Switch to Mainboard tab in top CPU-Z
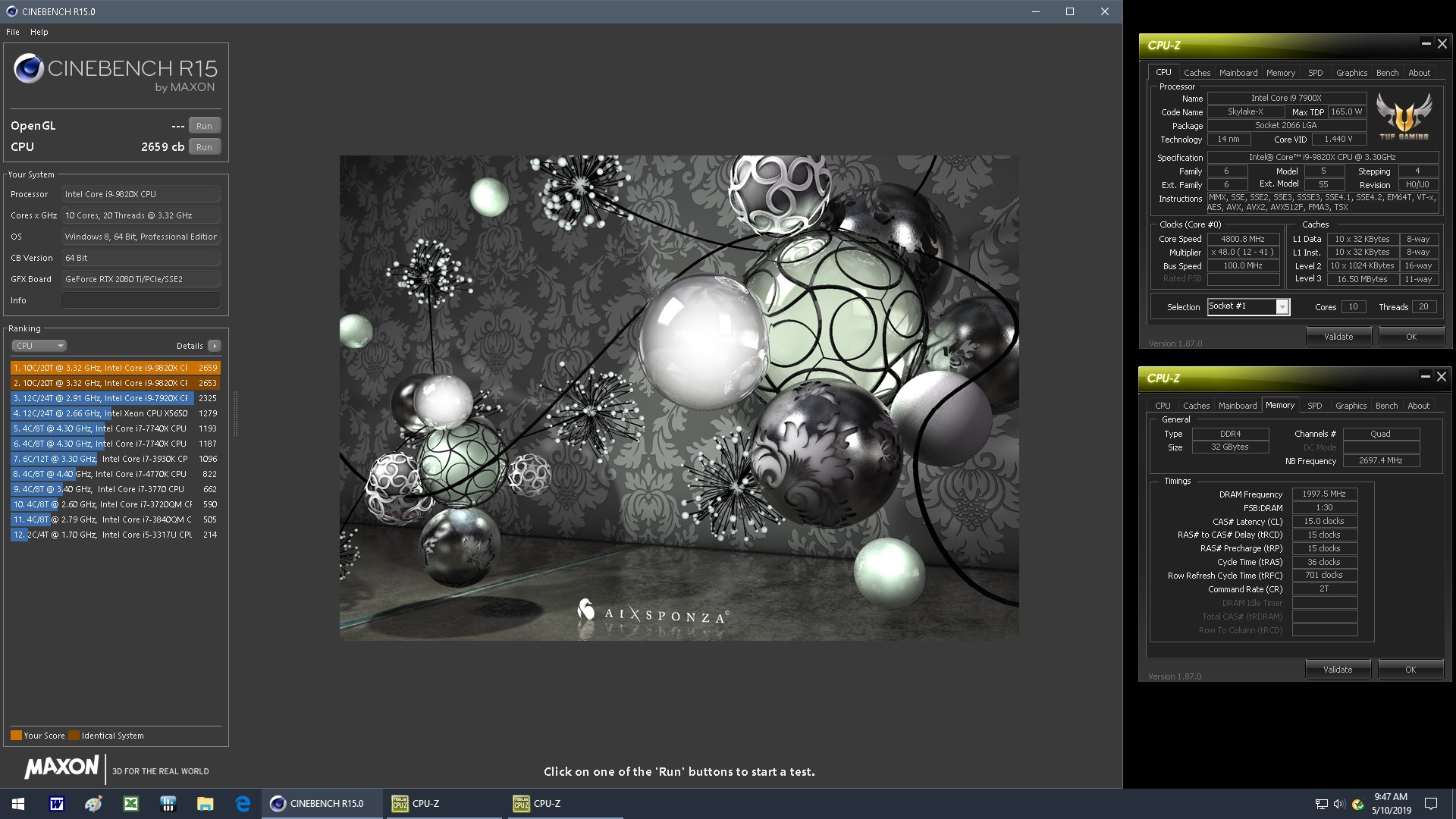Image resolution: width=1456 pixels, height=819 pixels. (x=1238, y=73)
